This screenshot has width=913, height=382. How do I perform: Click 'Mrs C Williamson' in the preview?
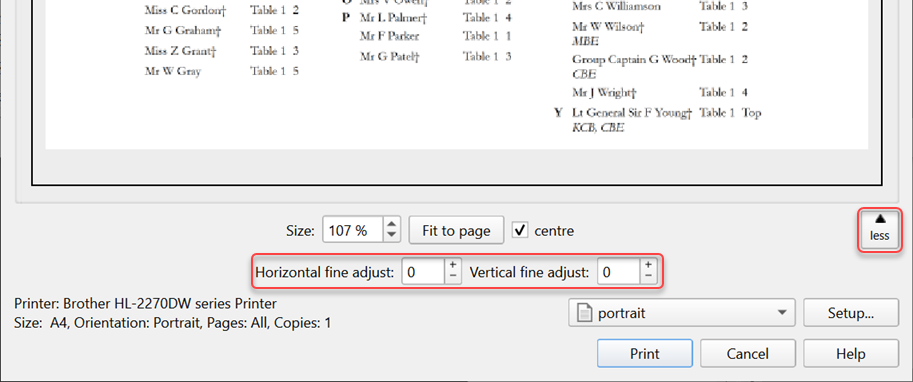pyautogui.click(x=616, y=7)
